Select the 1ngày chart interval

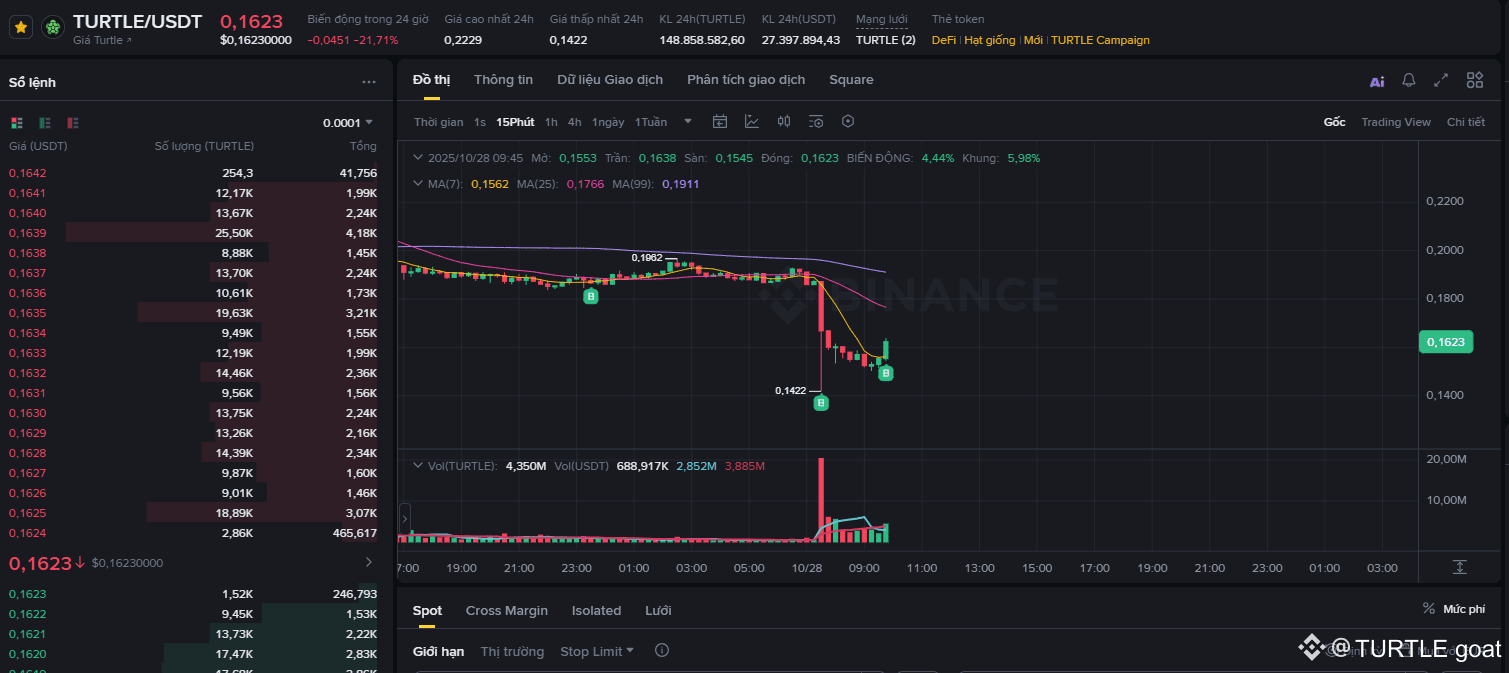pyautogui.click(x=608, y=122)
